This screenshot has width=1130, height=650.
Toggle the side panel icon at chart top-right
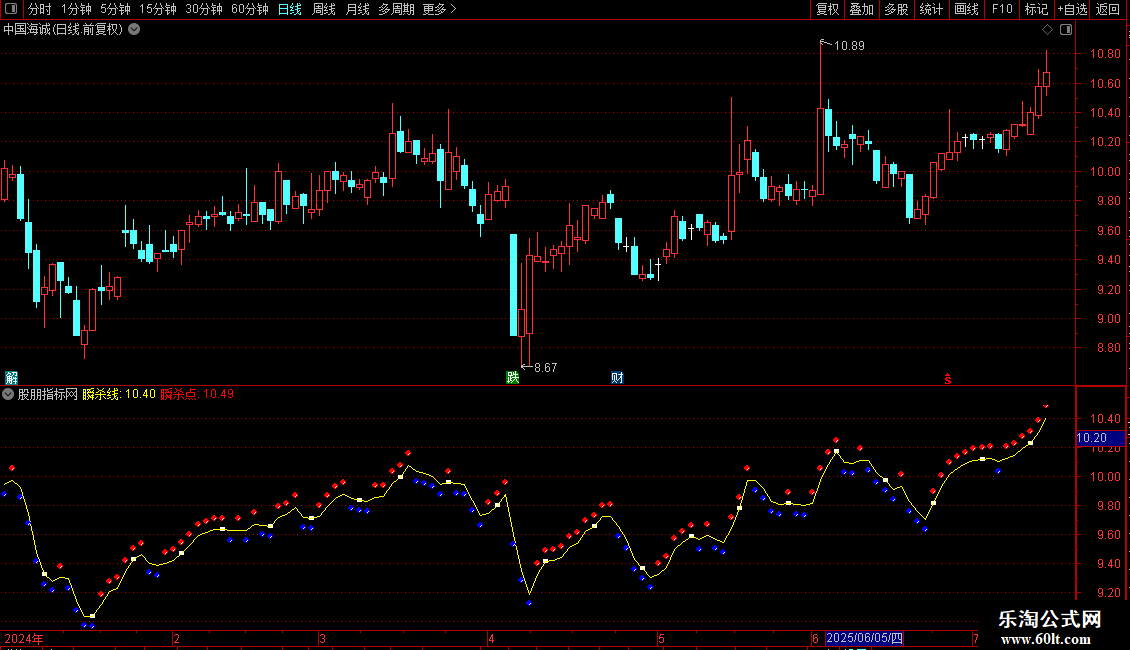click(x=1066, y=30)
